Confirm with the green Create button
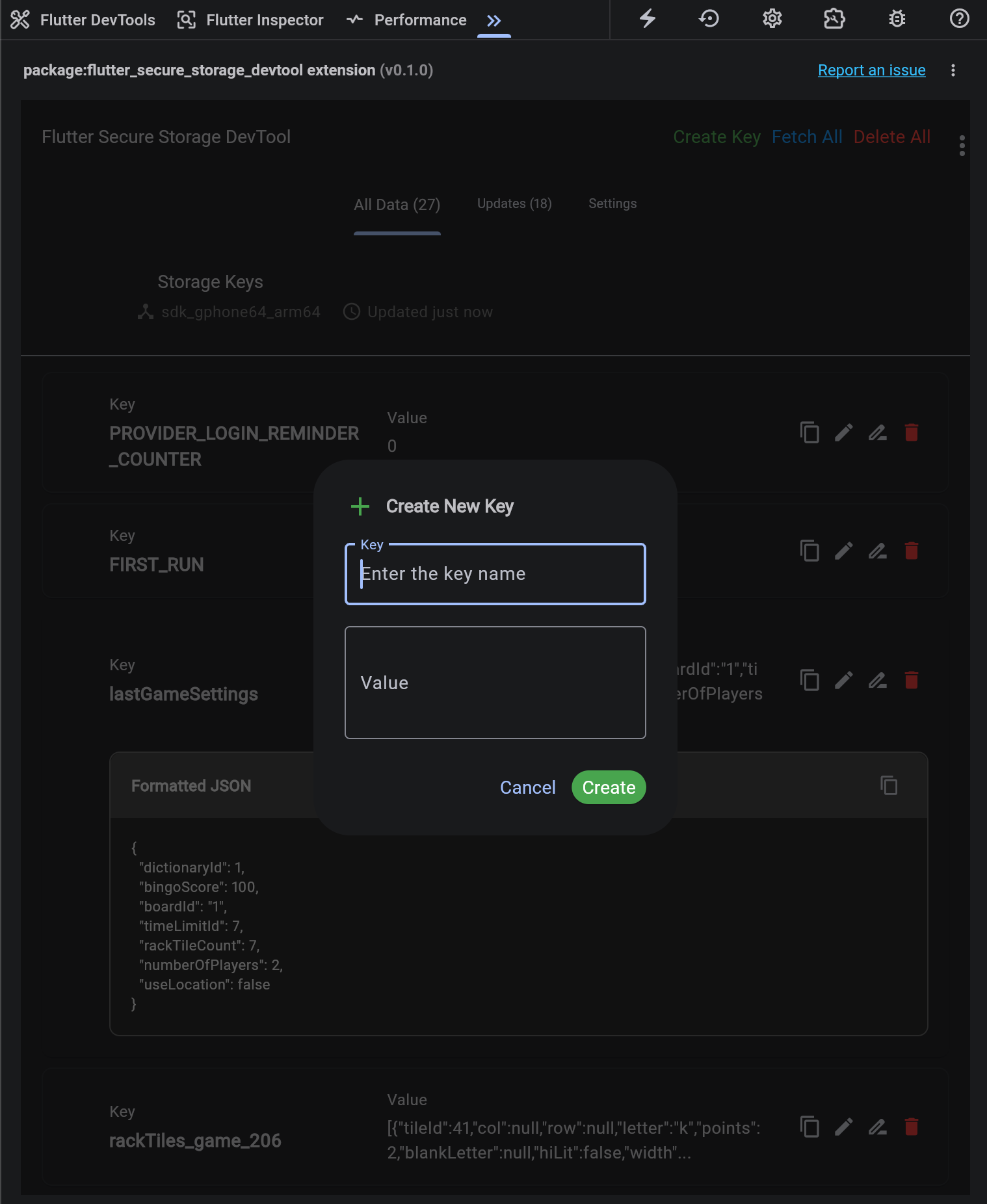Screen dimensions: 987x1204 [x=609, y=787]
